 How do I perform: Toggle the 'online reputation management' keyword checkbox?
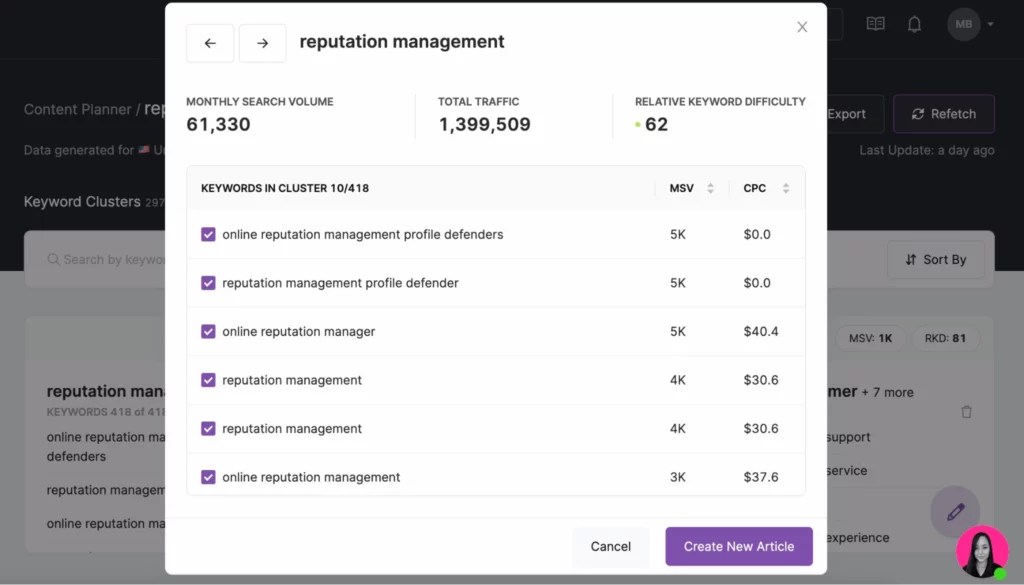pos(208,477)
